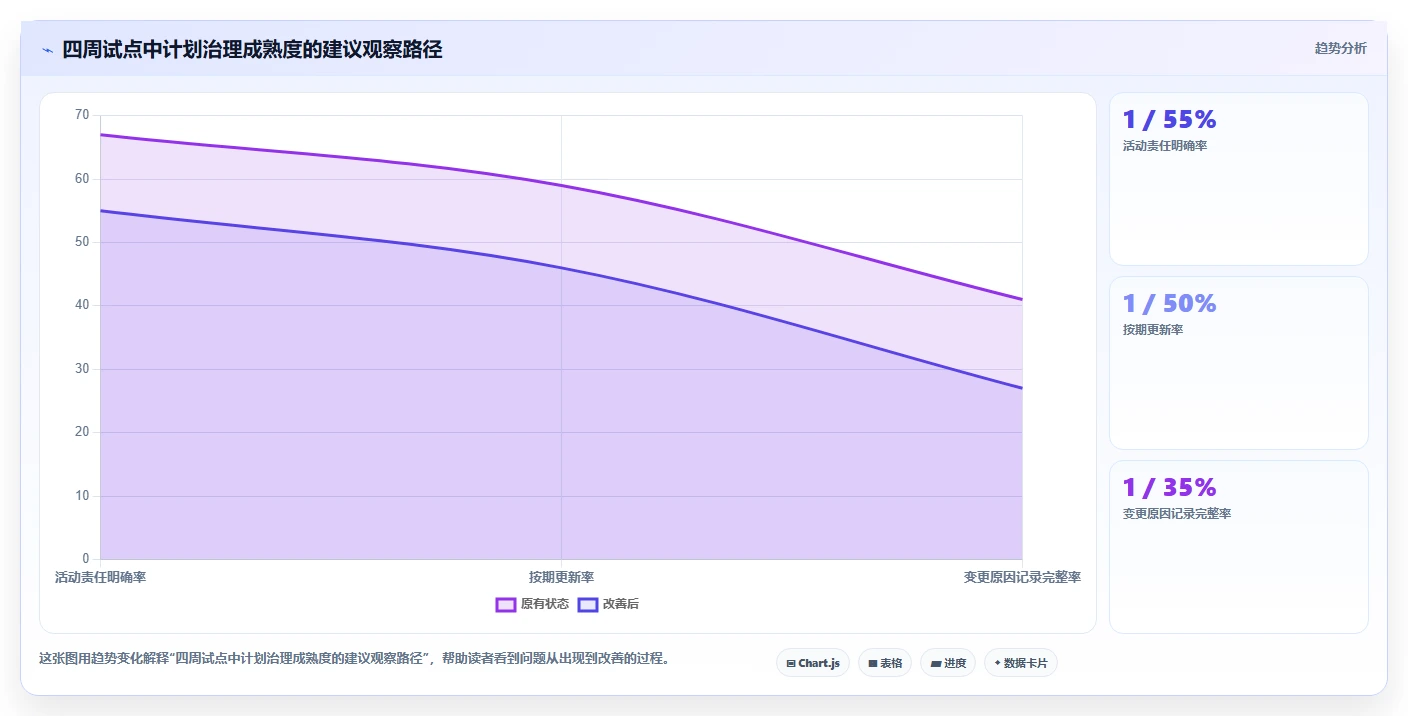Click the description sentence below the chart
The image size is (1408, 716).
click(x=354, y=659)
